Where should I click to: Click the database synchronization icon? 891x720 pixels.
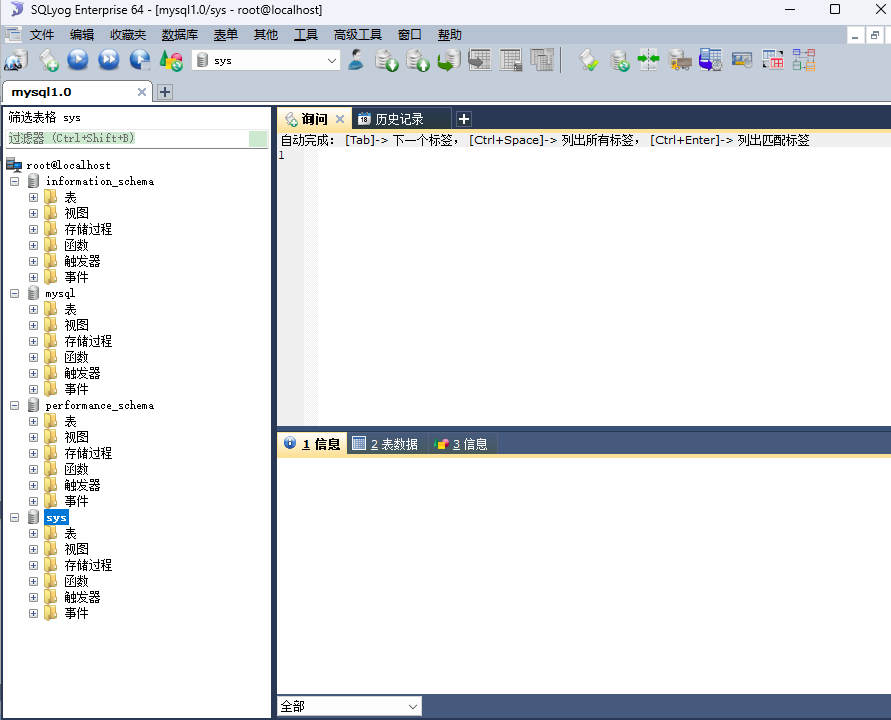pyautogui.click(x=649, y=61)
